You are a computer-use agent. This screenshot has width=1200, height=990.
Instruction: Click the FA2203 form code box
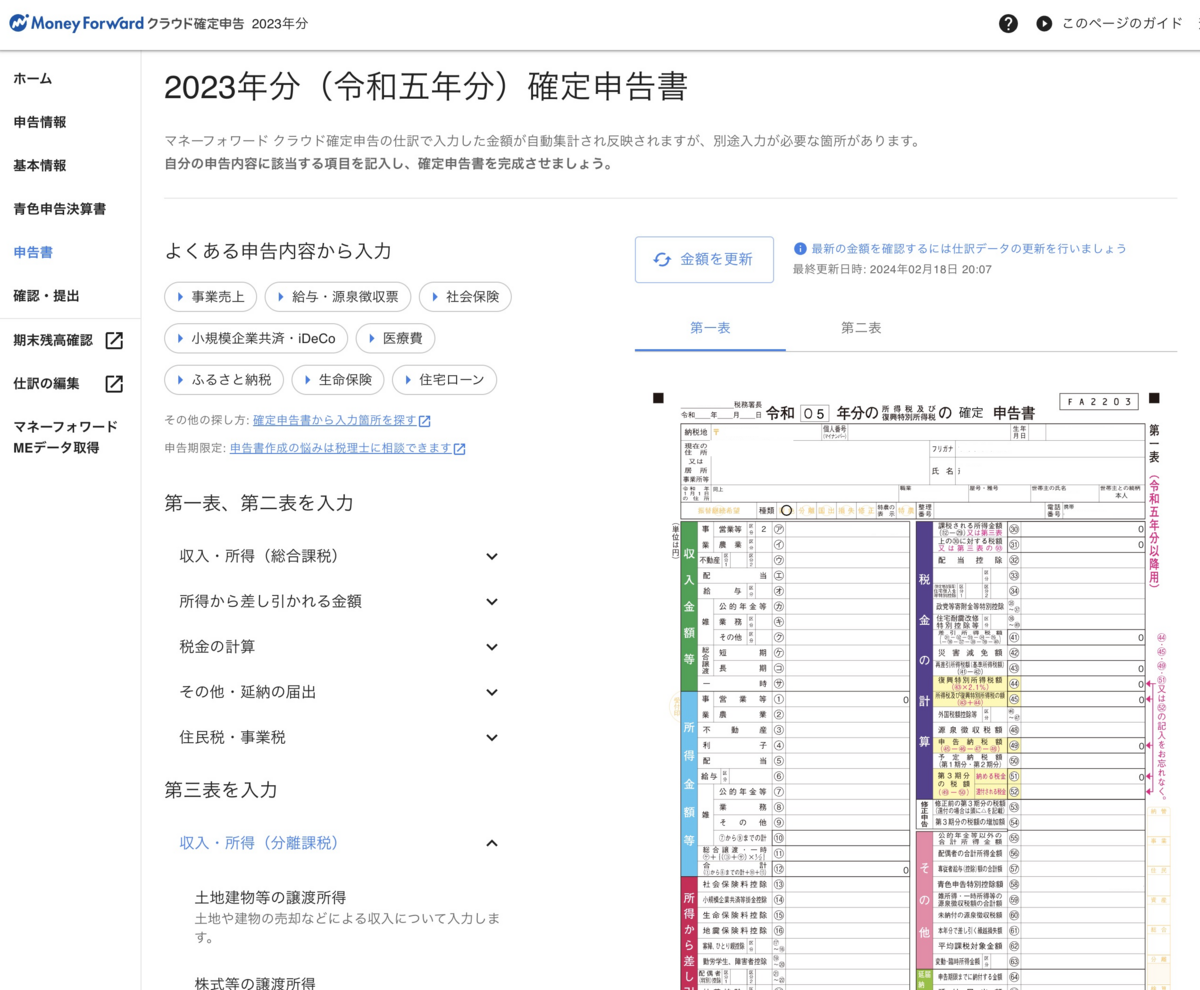point(1098,401)
